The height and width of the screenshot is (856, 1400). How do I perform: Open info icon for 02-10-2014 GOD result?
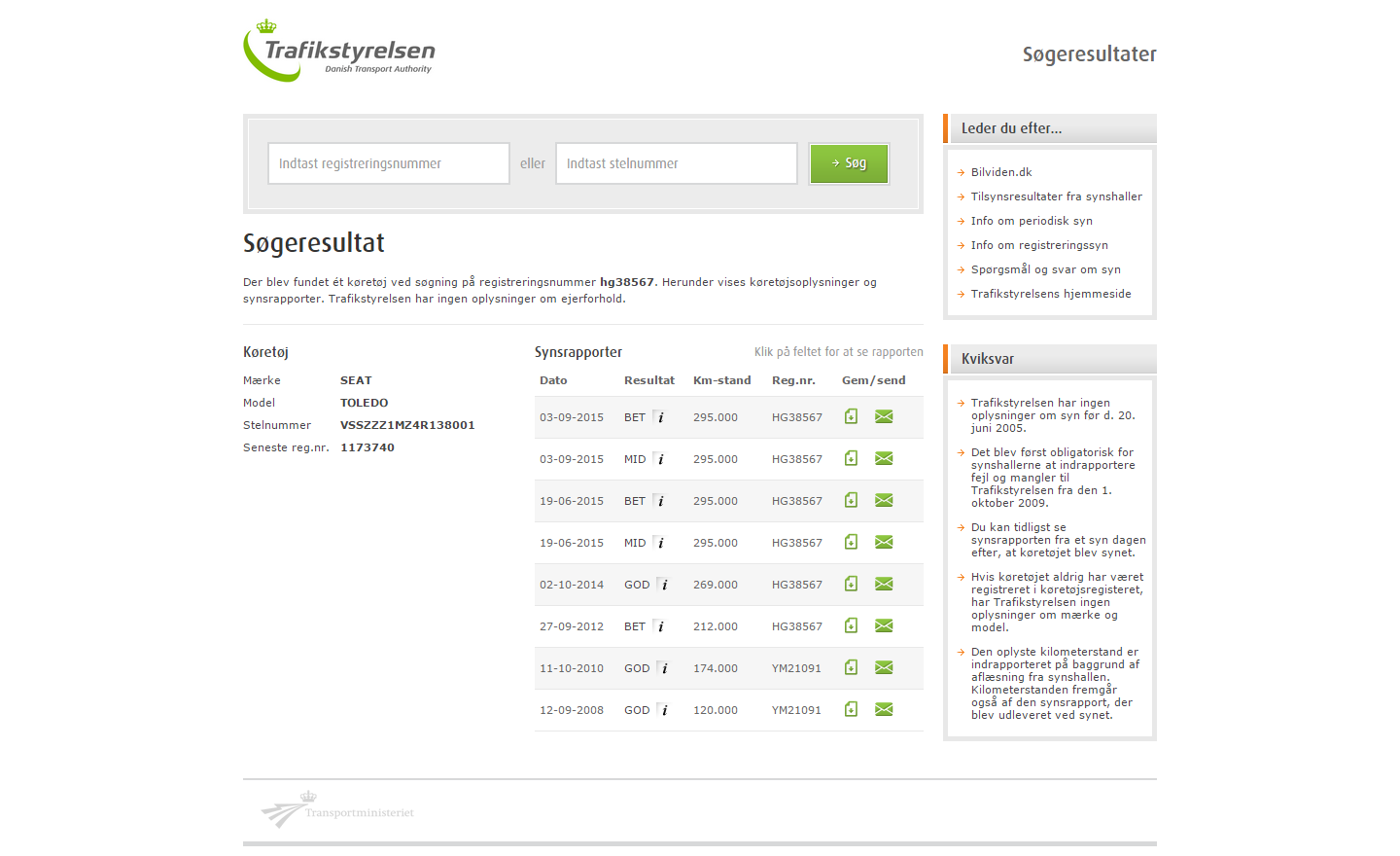tap(664, 585)
